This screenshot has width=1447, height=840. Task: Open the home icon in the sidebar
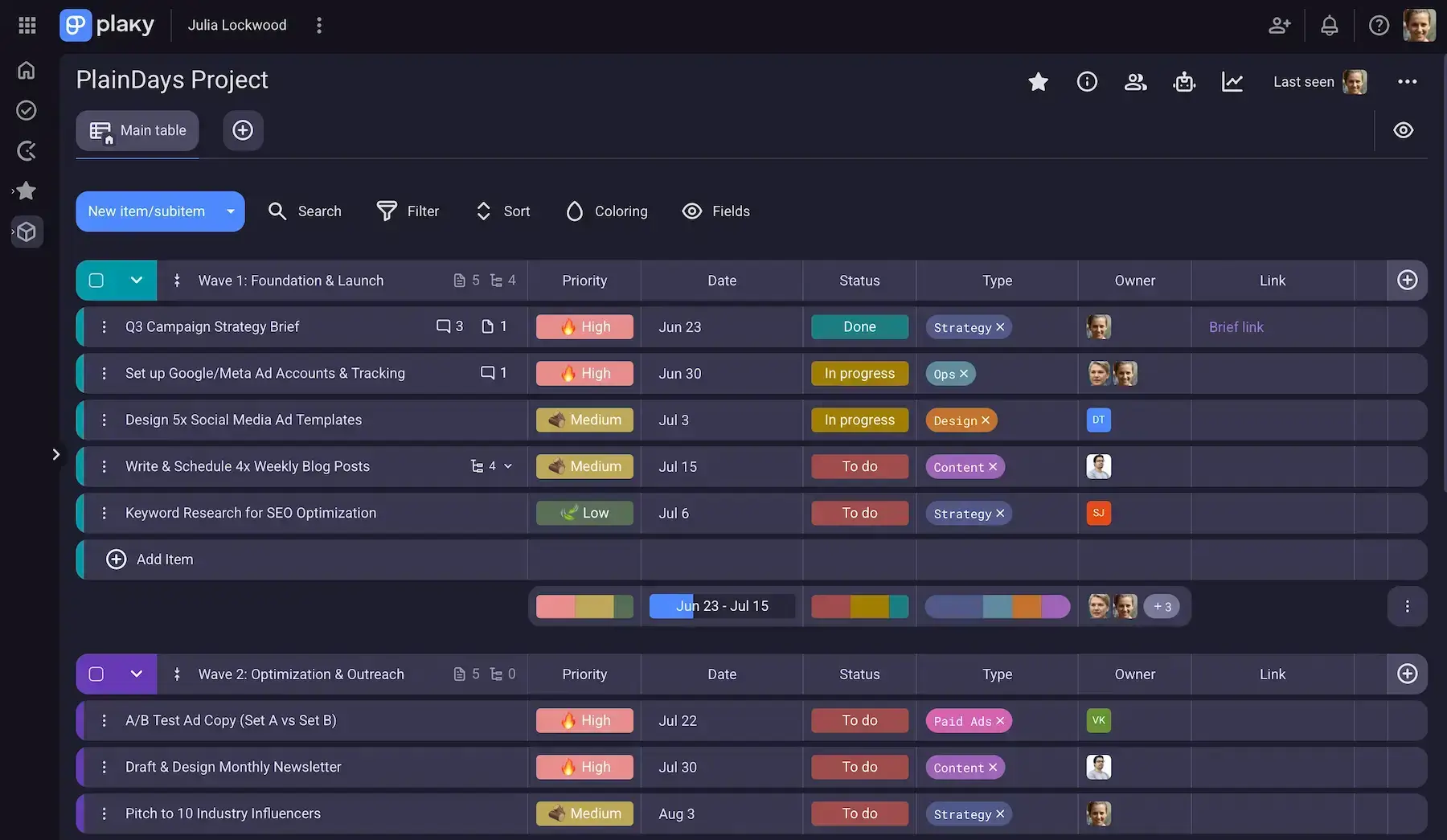click(x=27, y=71)
